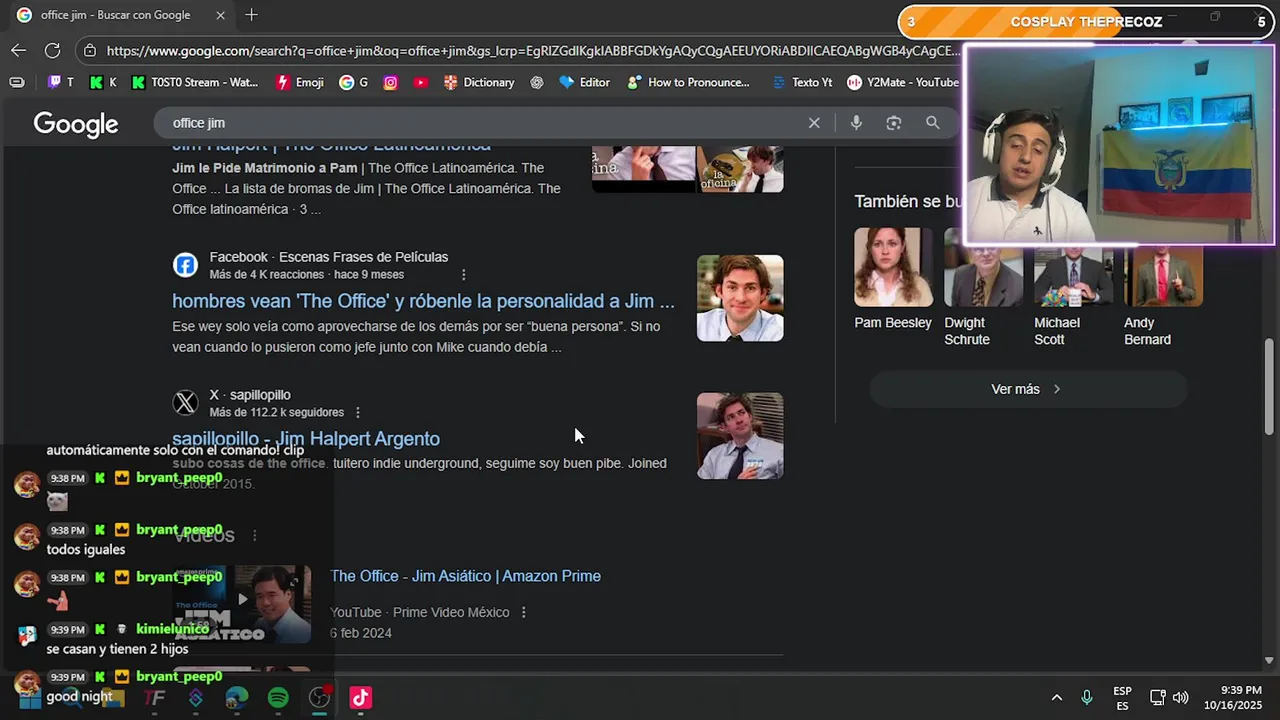Switch the ESP ES input language indicator
This screenshot has width=1280, height=720.
click(1122, 698)
